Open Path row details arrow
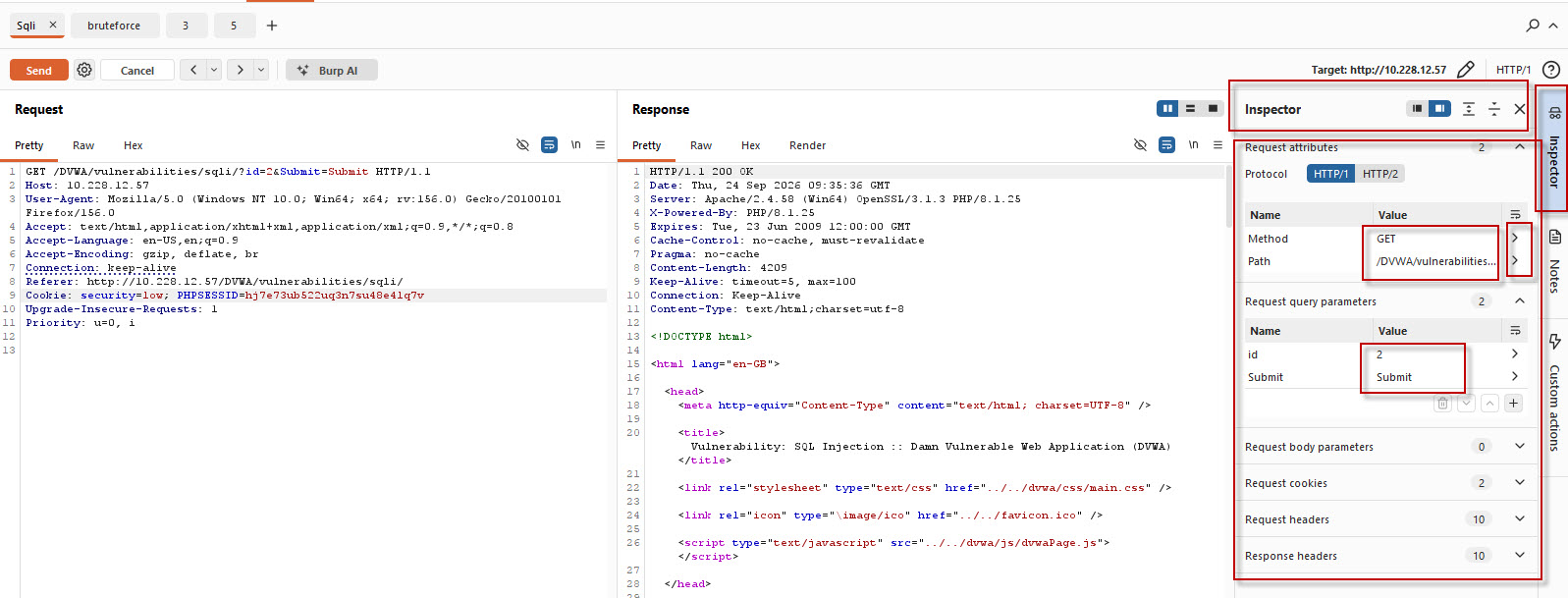Image resolution: width=1568 pixels, height=598 pixels. tap(1515, 261)
